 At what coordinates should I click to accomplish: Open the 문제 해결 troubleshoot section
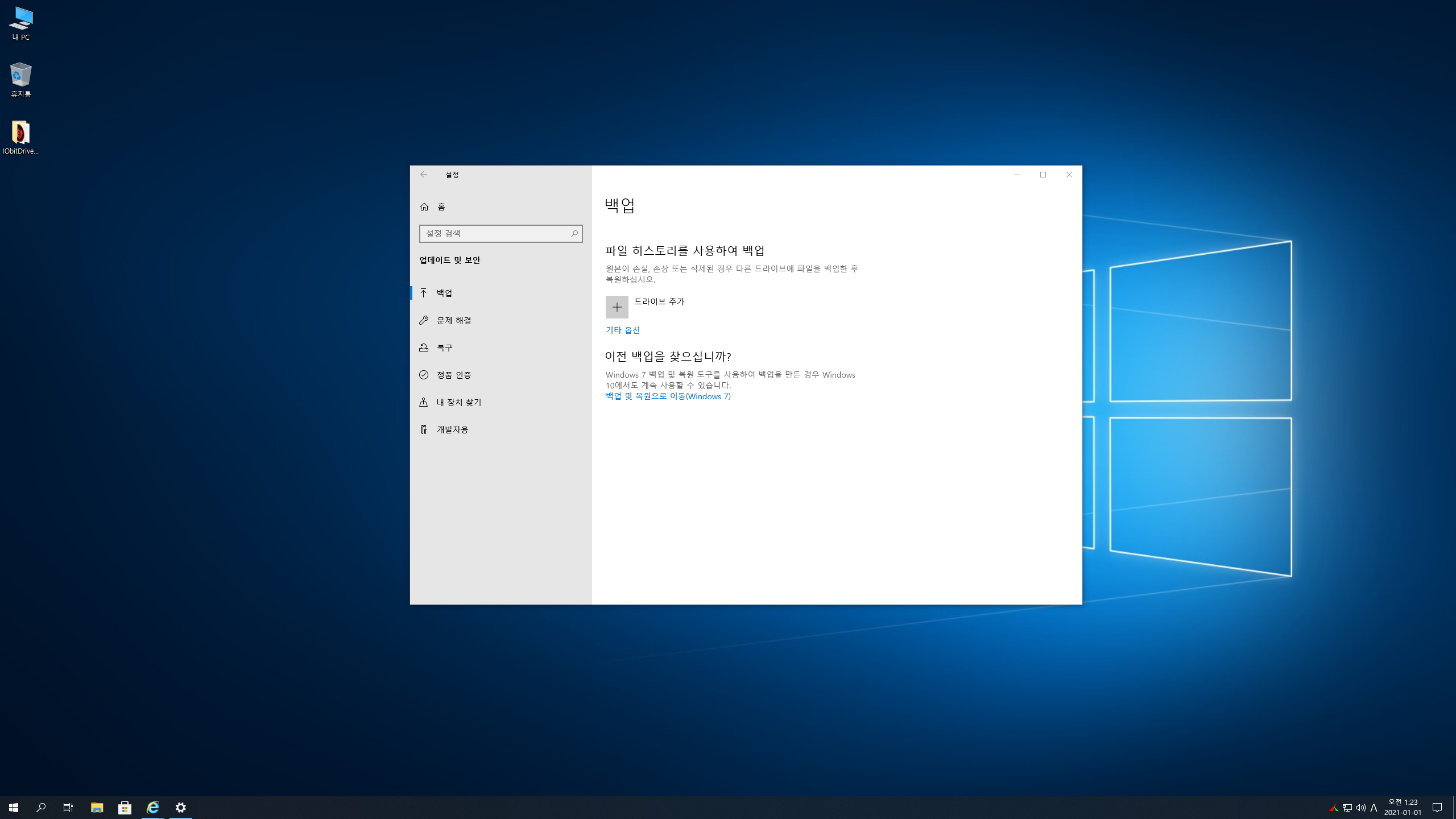[453, 320]
